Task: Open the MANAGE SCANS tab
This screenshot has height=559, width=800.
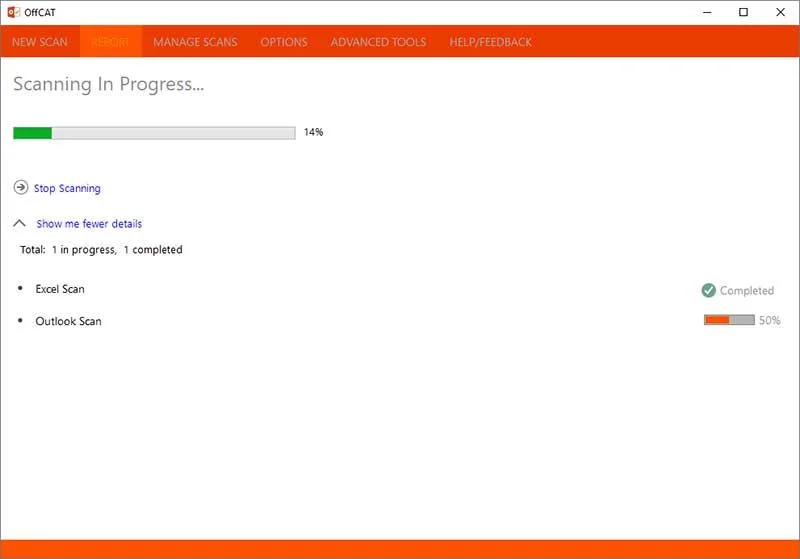Action: coord(195,42)
